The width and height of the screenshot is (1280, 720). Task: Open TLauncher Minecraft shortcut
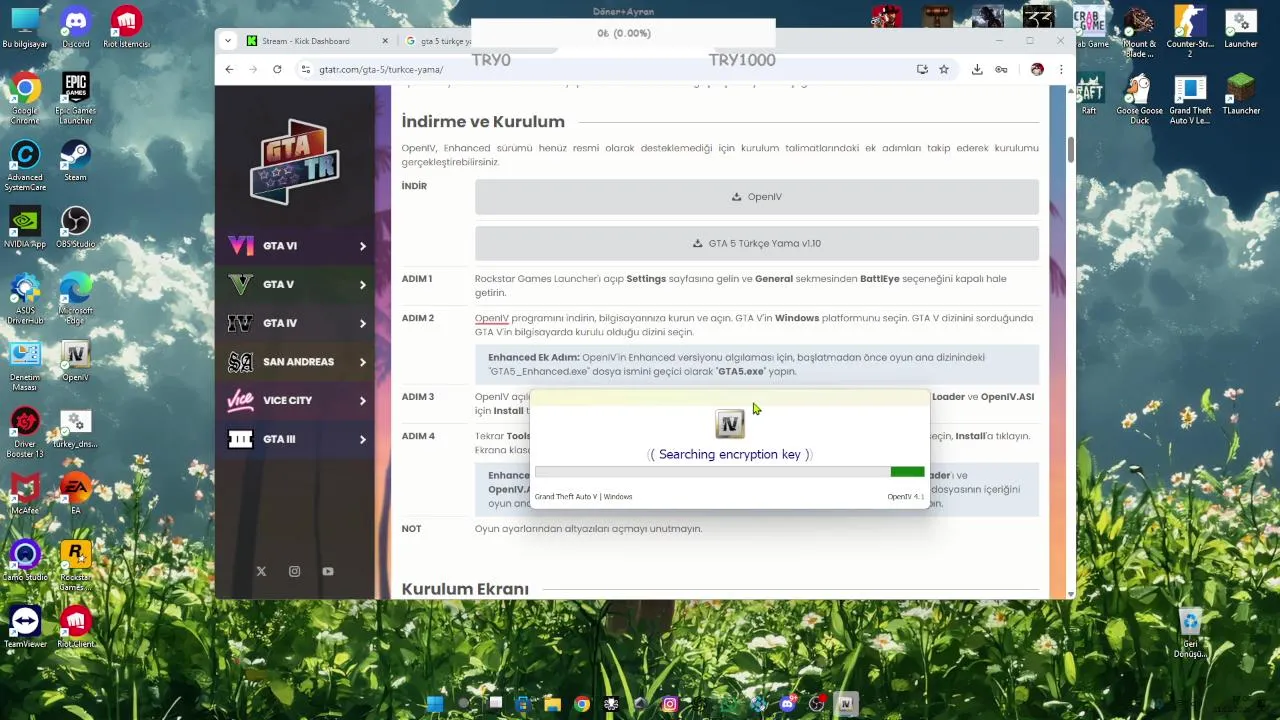(1241, 94)
